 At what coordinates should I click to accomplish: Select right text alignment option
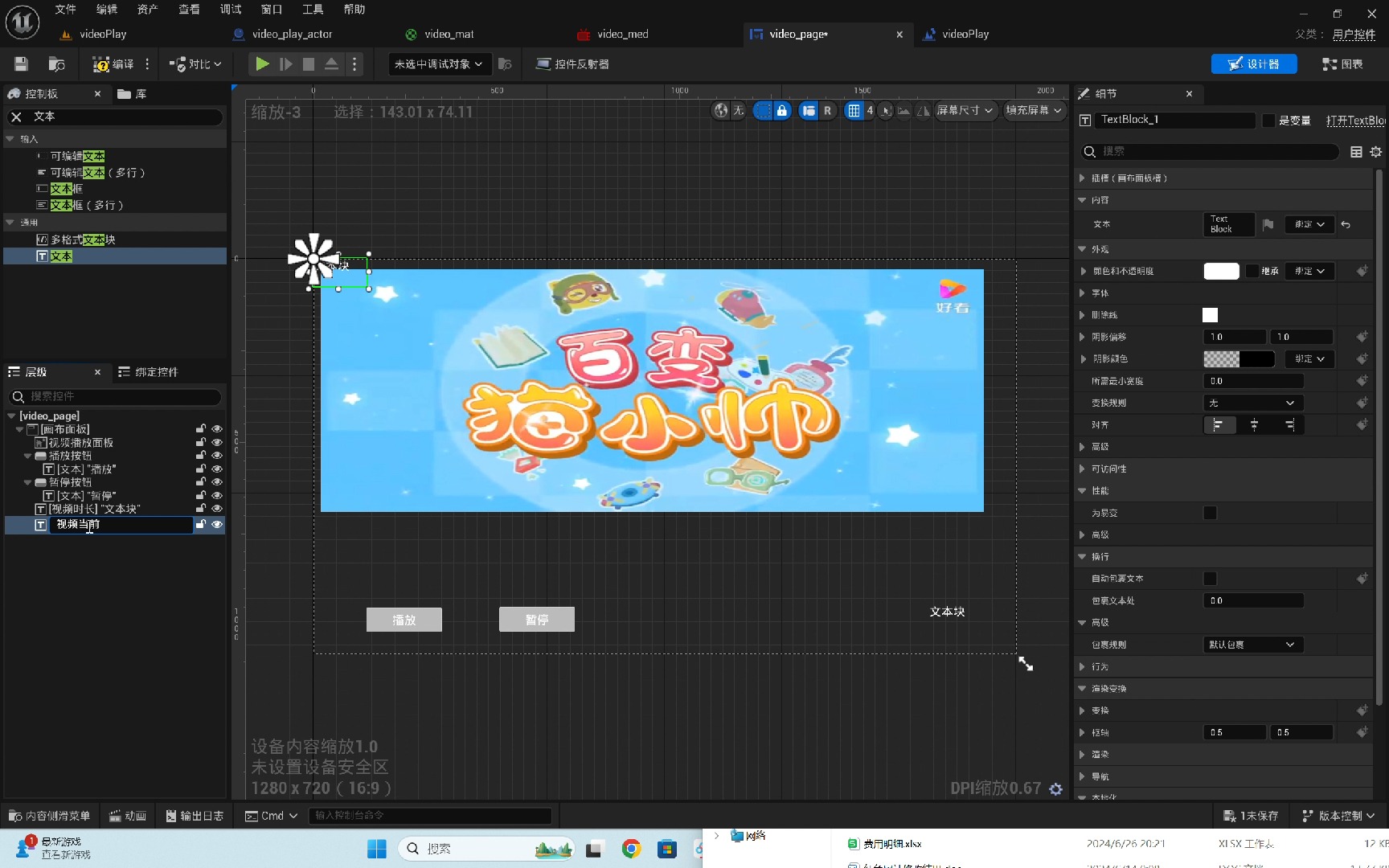pyautogui.click(x=1289, y=425)
